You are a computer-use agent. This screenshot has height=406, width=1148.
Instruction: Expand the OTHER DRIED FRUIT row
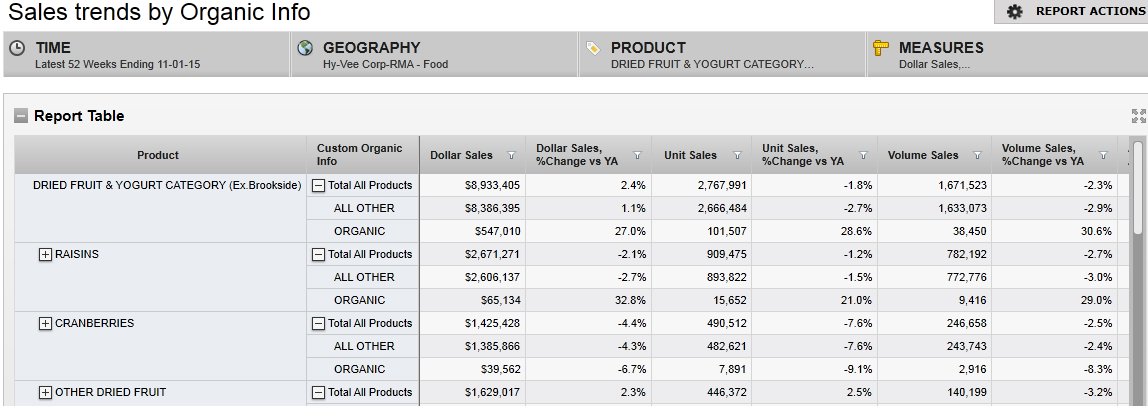point(45,392)
